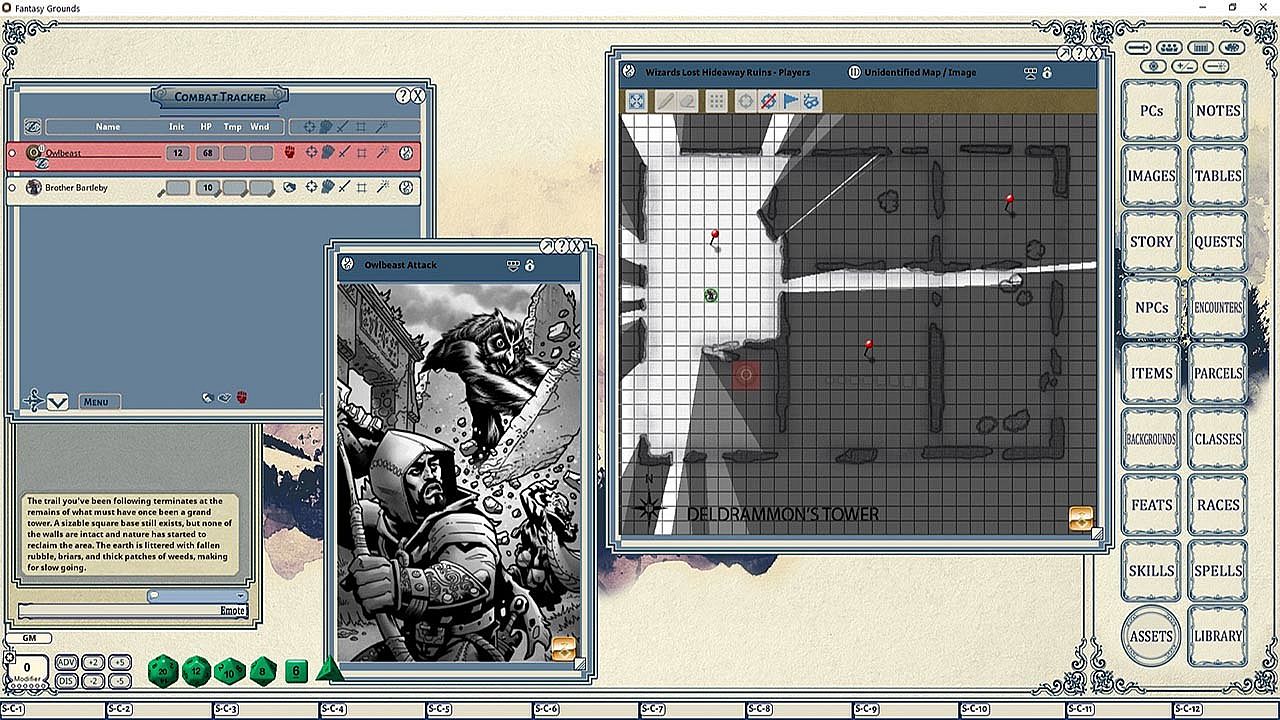Click the fit-to-window icon in map toolbar
Image resolution: width=1280 pixels, height=720 pixels.
(x=636, y=101)
